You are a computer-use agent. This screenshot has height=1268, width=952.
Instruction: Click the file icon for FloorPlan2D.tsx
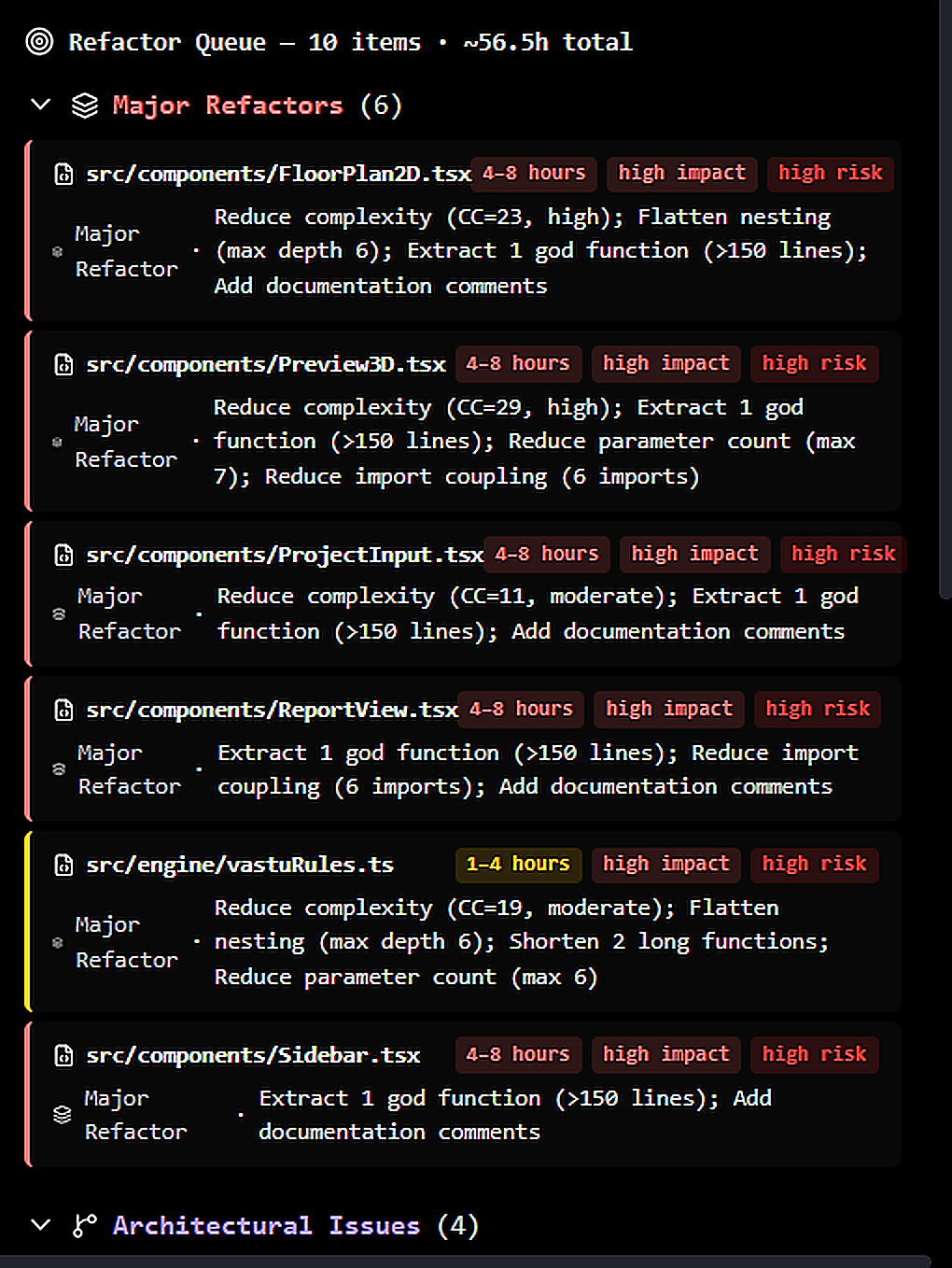(63, 174)
